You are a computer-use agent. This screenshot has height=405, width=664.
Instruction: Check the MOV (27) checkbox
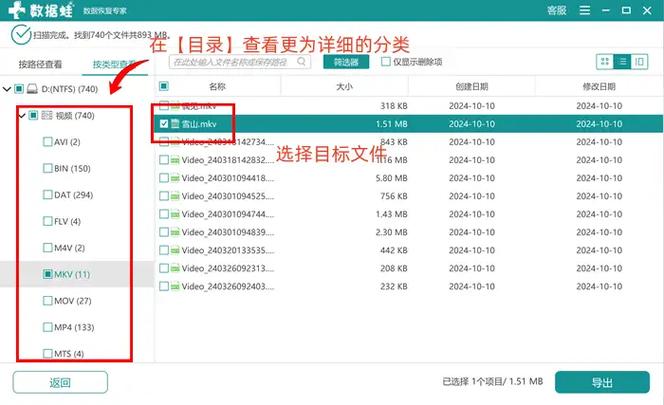[48, 300]
